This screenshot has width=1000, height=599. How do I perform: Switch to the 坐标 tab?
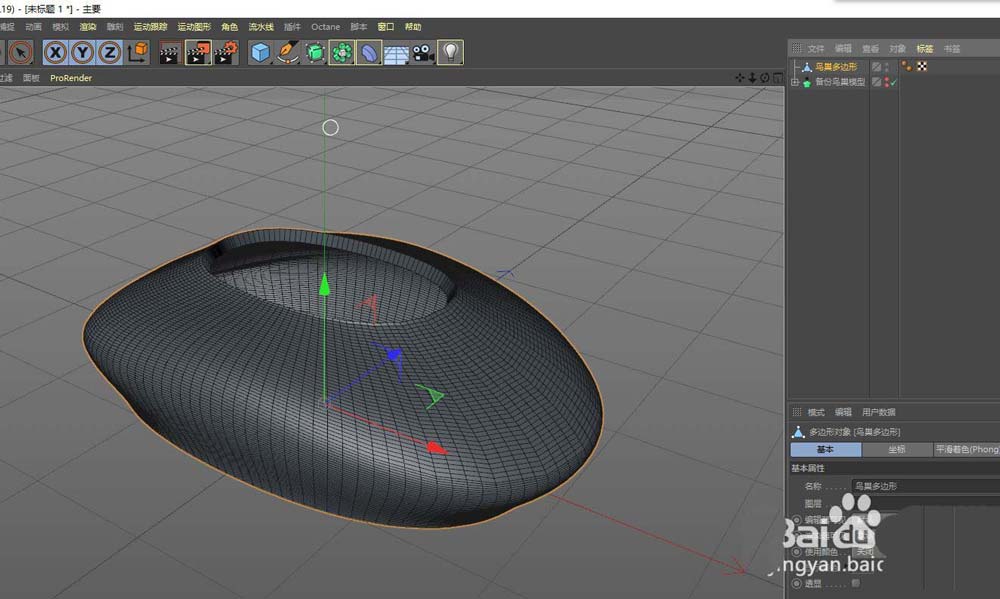coord(897,450)
